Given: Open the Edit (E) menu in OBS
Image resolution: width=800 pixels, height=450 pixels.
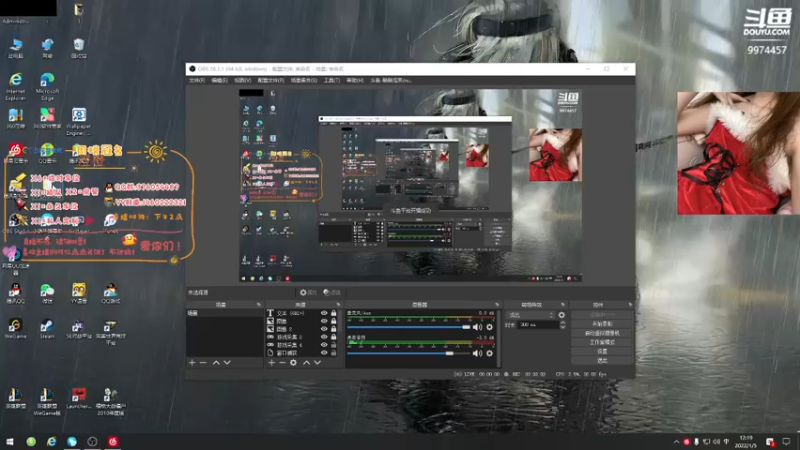Looking at the screenshot, I should point(219,80).
